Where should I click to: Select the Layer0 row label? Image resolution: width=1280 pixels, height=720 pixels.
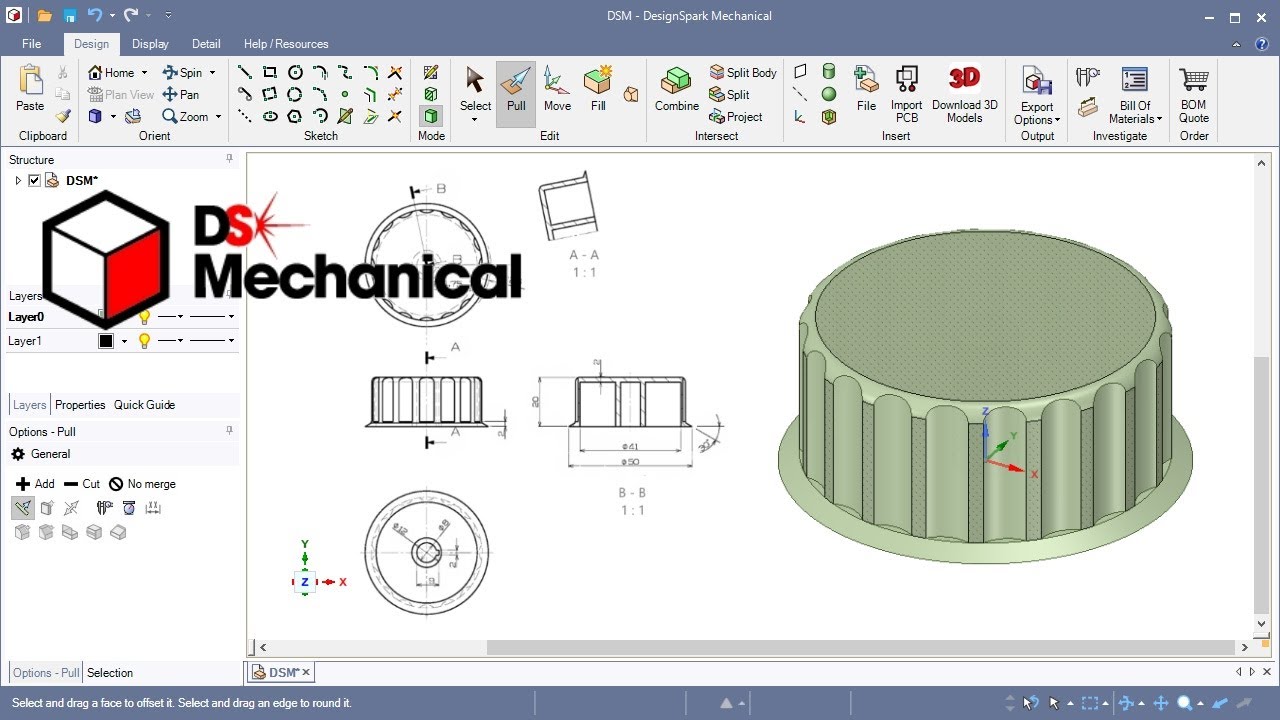click(26, 317)
